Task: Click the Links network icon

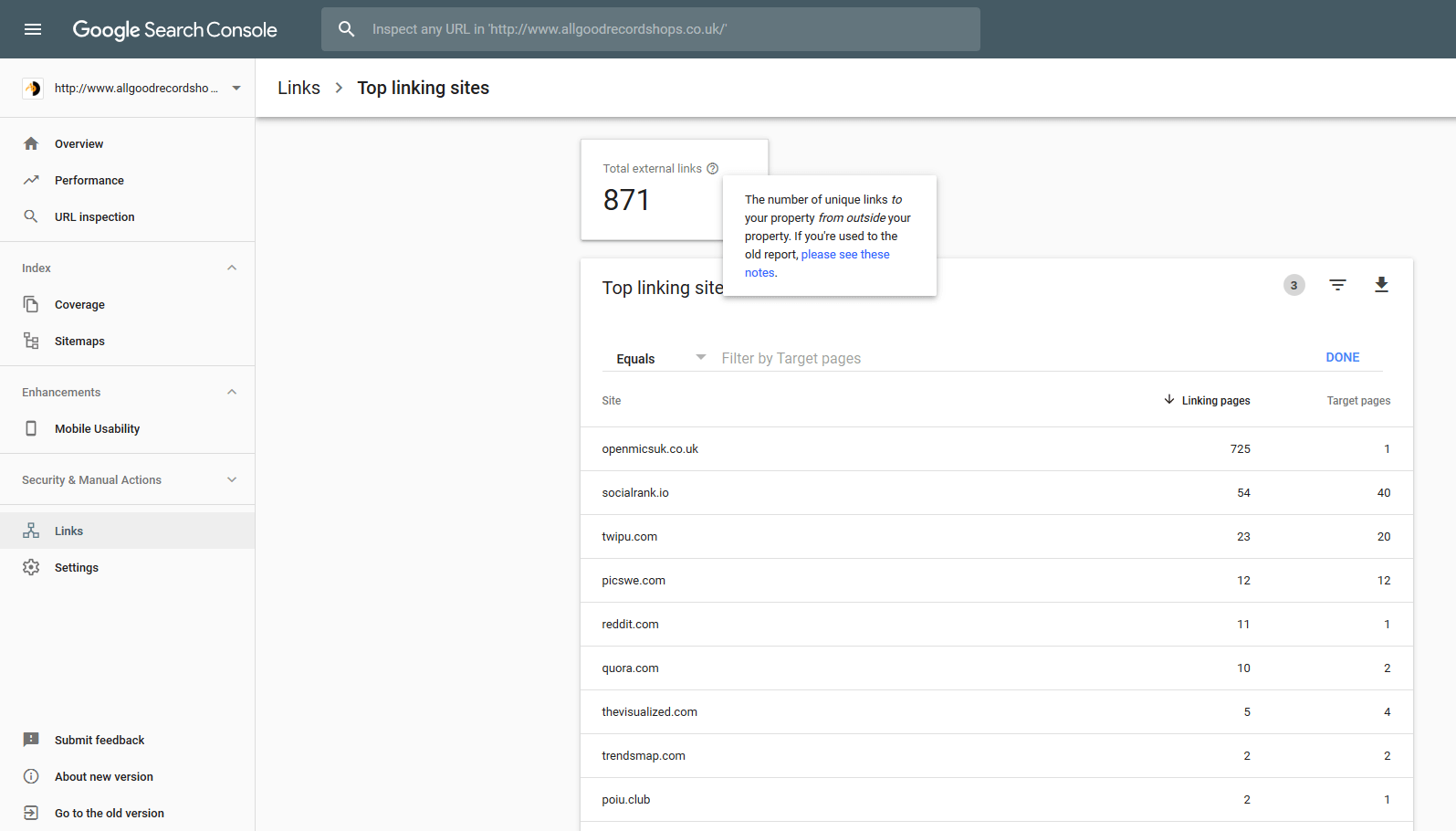Action: point(31,531)
